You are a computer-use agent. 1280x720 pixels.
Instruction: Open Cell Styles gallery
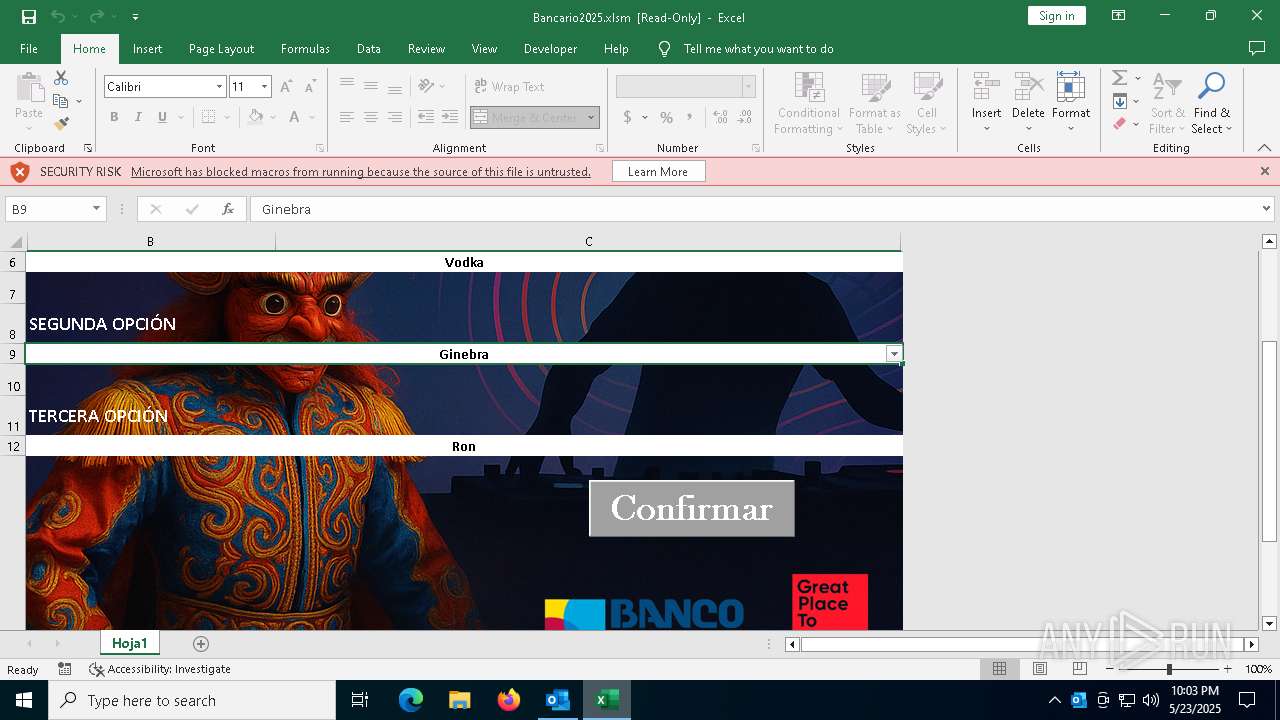tap(927, 103)
